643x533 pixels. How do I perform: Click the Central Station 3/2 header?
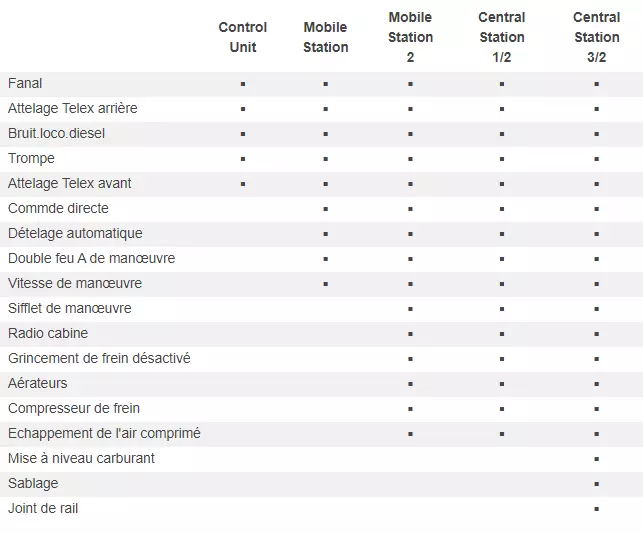coord(597,37)
